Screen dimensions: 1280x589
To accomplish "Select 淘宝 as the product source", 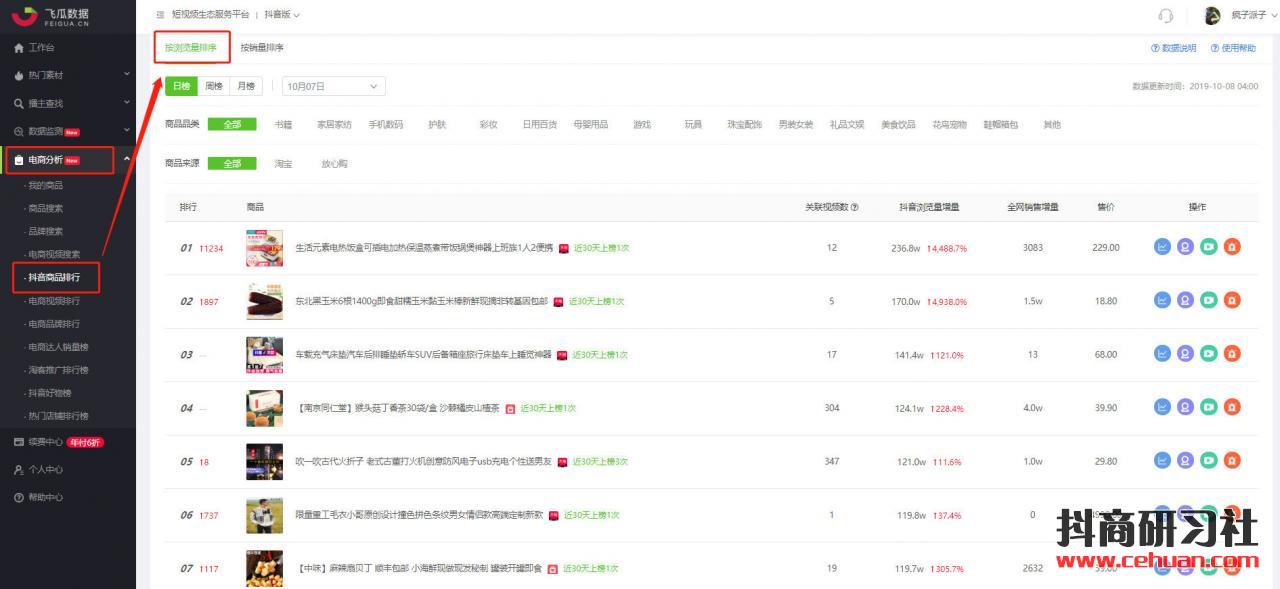I will tap(283, 164).
